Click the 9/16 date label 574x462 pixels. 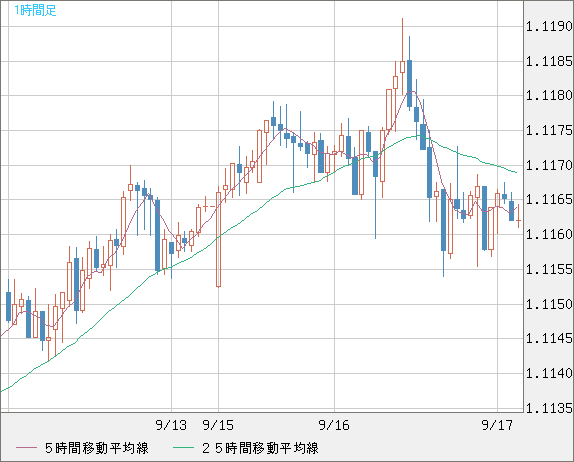334,425
